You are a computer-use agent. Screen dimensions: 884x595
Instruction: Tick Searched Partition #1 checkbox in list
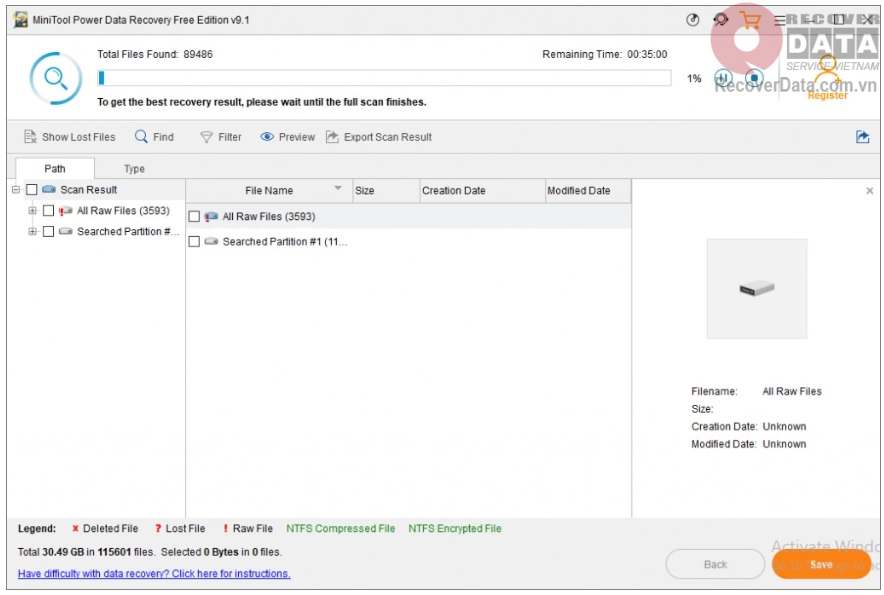coord(194,241)
